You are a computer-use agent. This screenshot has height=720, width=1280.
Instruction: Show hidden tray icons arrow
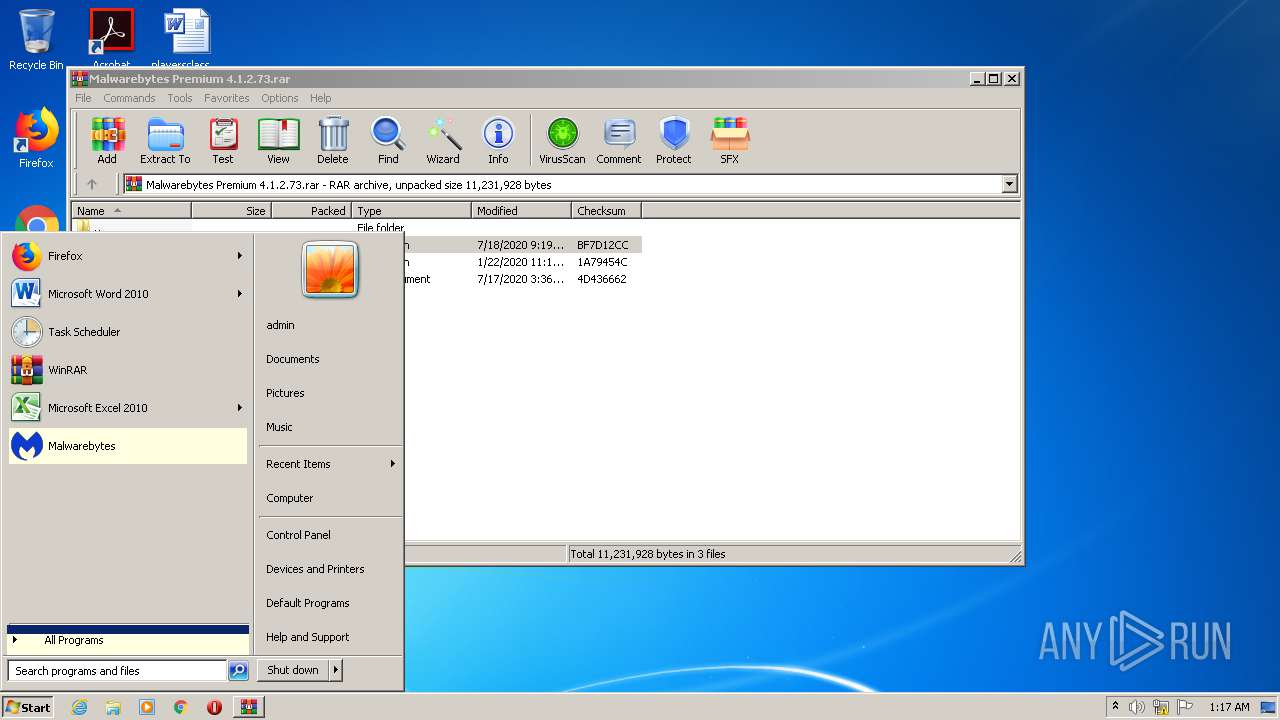[1115, 707]
